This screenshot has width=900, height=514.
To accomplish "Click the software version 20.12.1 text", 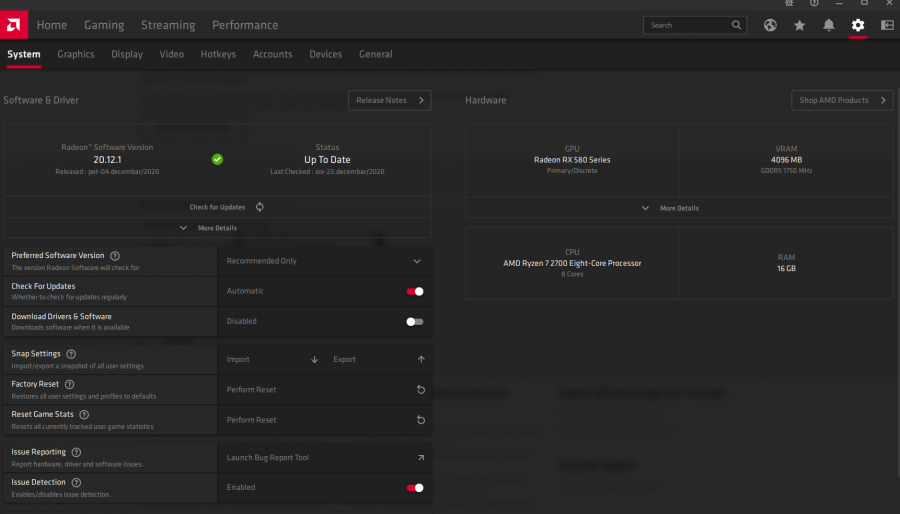I will pos(107,160).
